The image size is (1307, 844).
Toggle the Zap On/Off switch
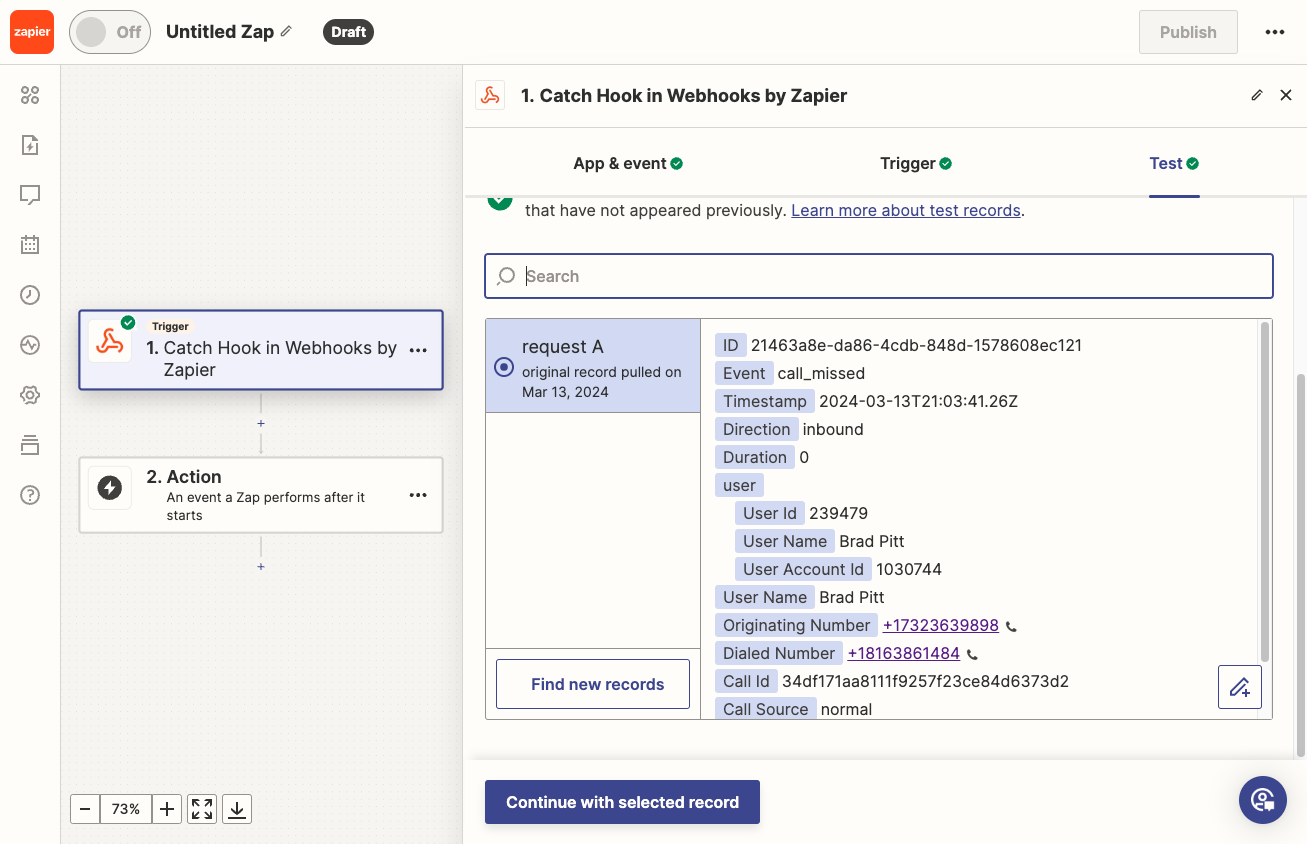point(110,32)
